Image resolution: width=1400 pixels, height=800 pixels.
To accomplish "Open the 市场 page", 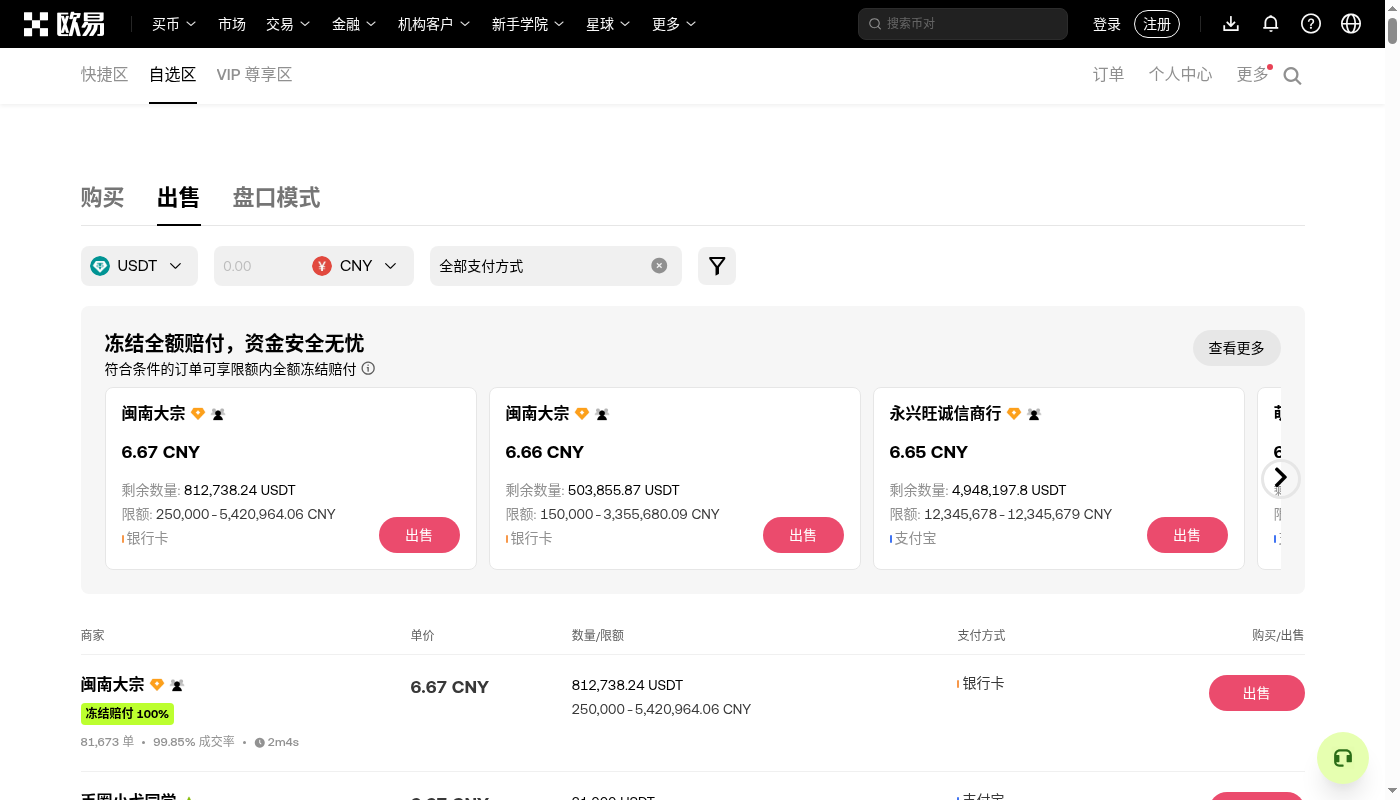I will (x=232, y=24).
